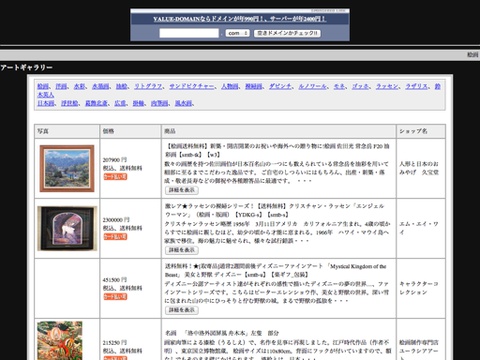Open the リトグラフ category link
The width and height of the screenshot is (480, 360).
point(148,86)
